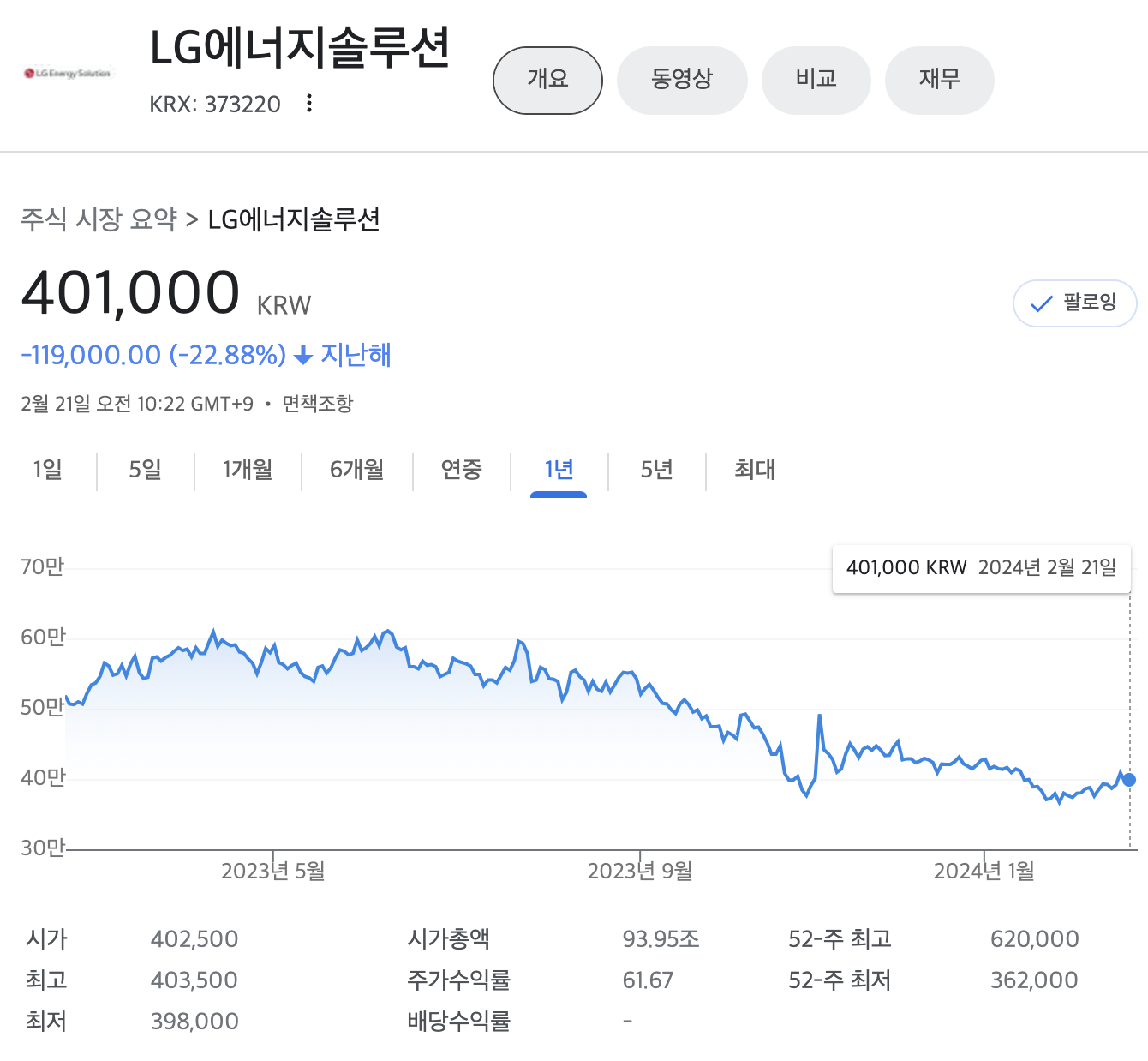
Task: Open the three-dot menu beside KRX: 373220
Action: pyautogui.click(x=308, y=104)
